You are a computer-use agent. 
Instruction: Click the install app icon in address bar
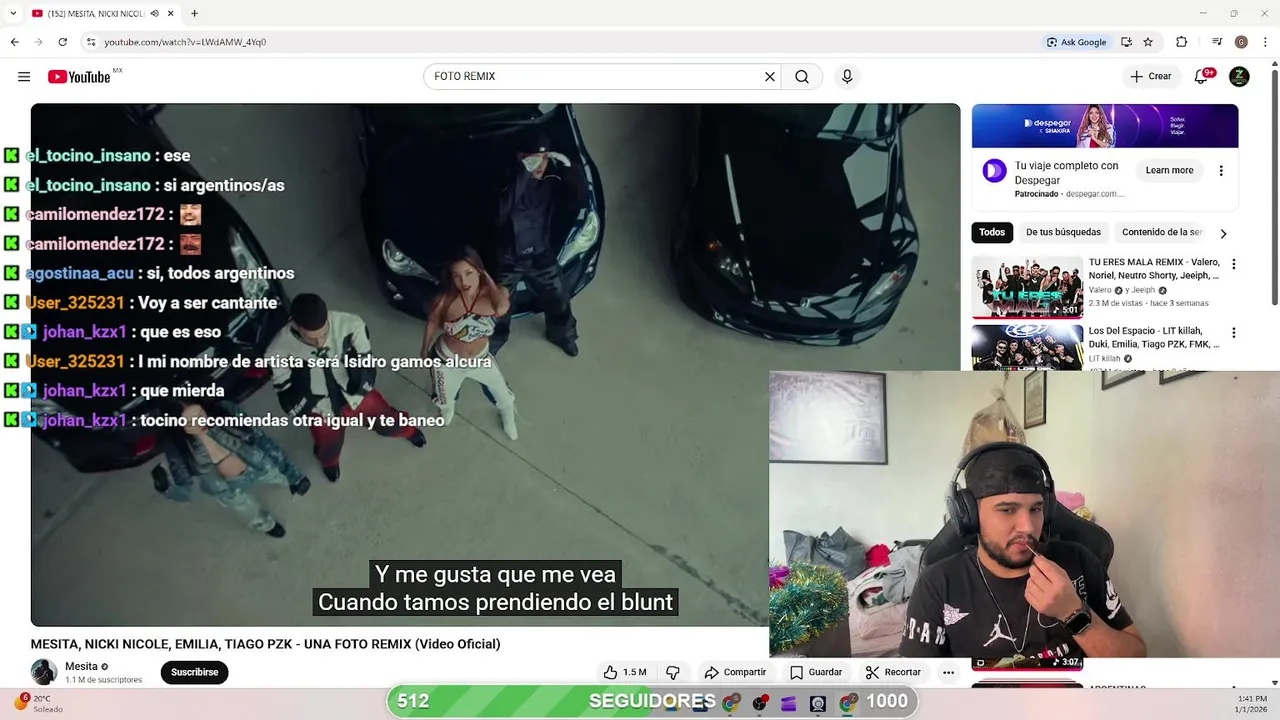[x=1126, y=42]
